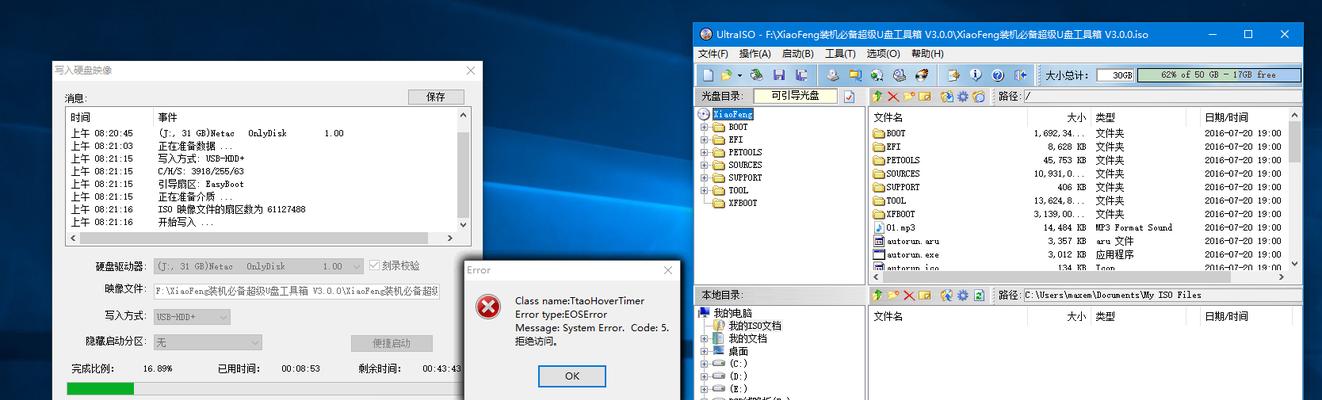Click the Exit icon in UltraISO toolbar

1020,75
